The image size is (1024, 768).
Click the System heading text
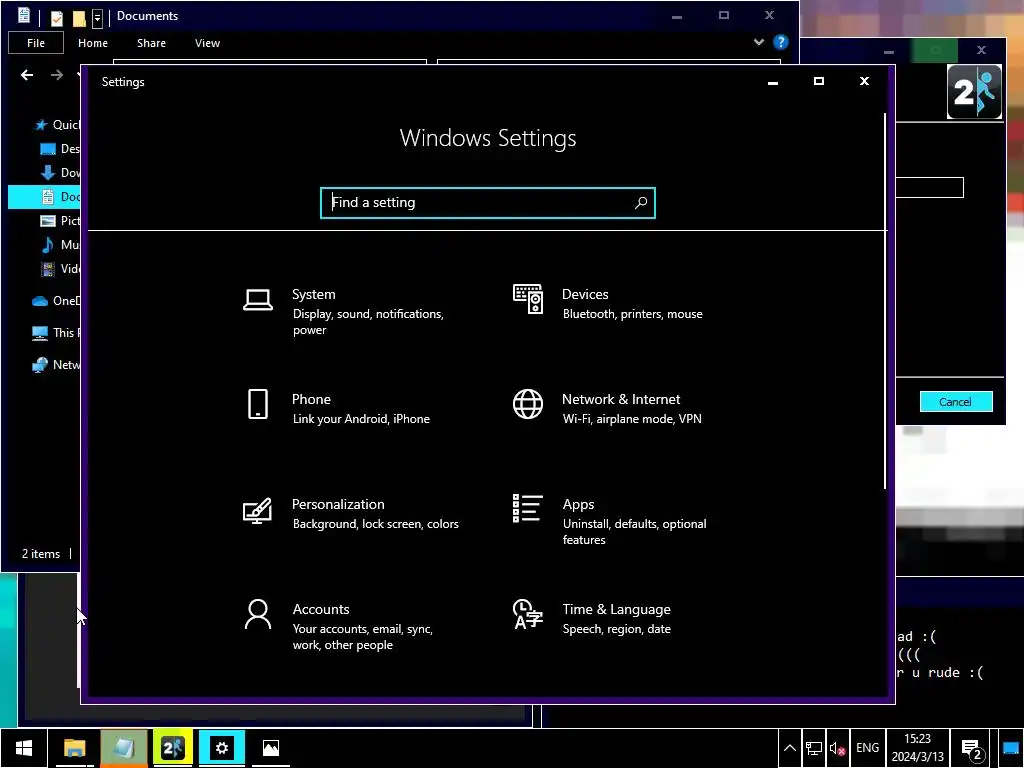pyautogui.click(x=313, y=295)
